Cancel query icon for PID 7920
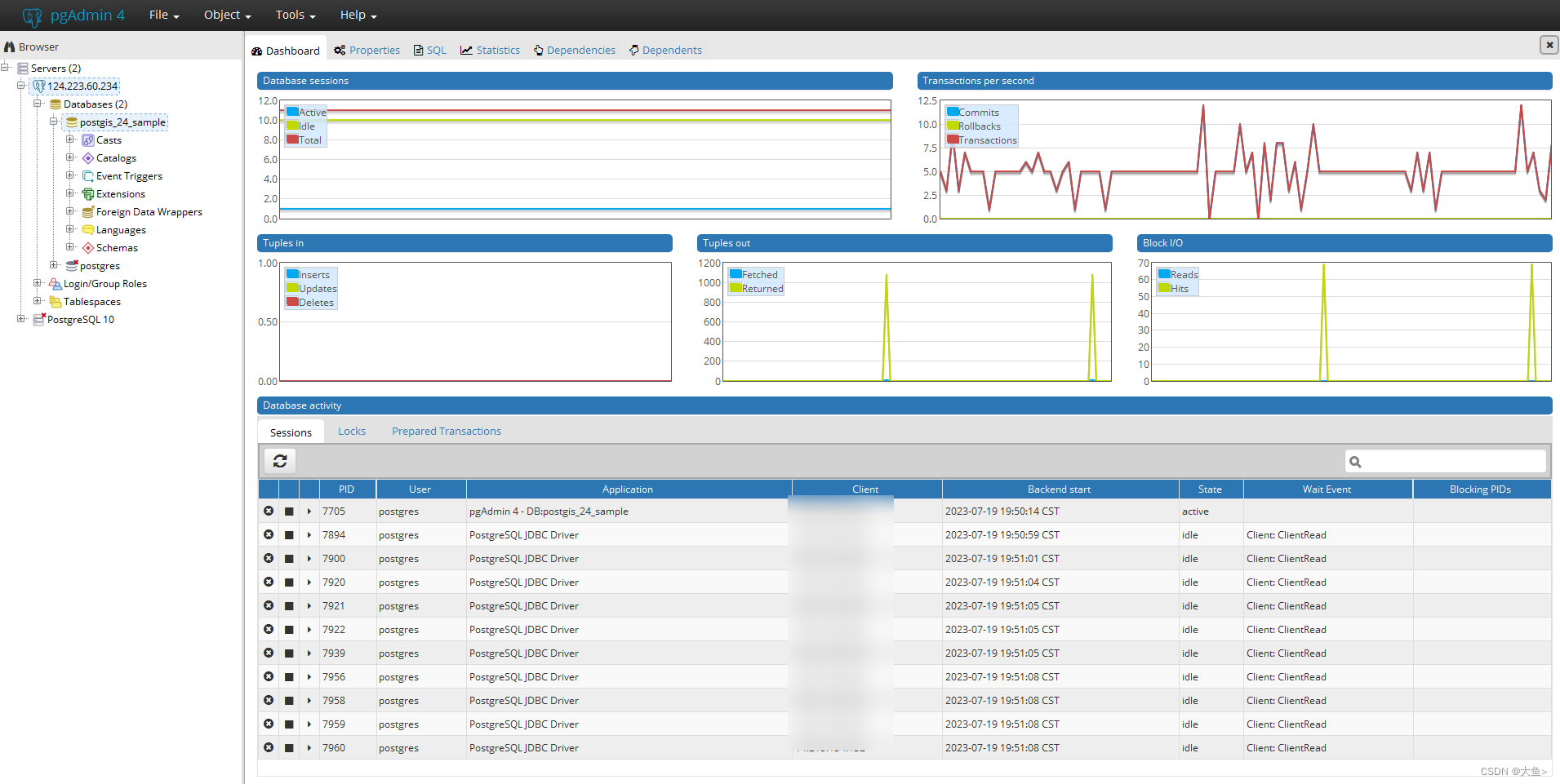This screenshot has height=784, width=1560. pos(269,582)
